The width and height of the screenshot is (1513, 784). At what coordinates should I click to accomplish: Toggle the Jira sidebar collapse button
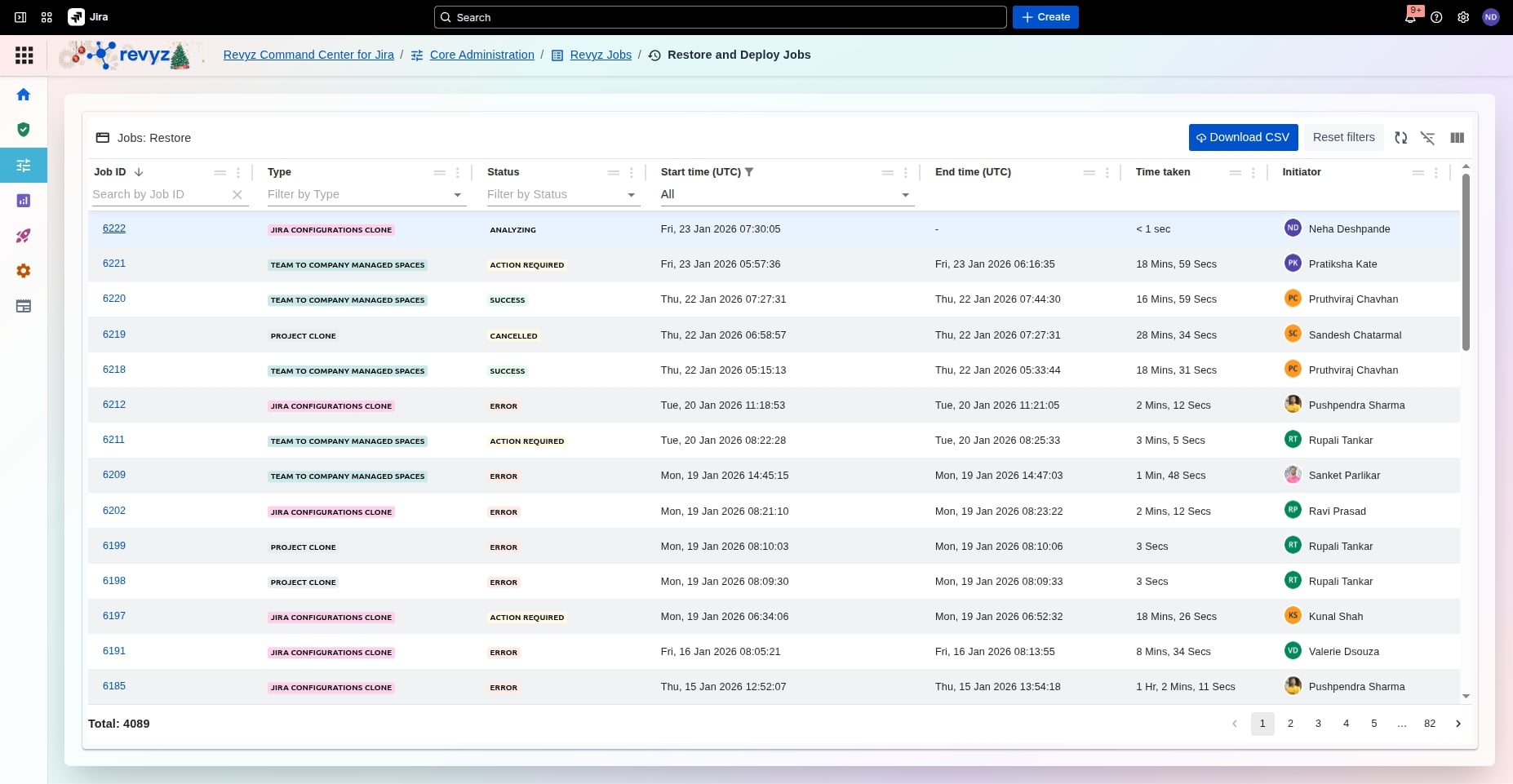(x=20, y=17)
